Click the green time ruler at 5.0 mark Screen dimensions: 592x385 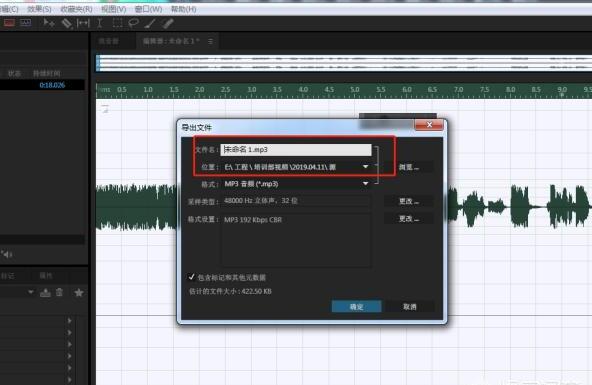pyautogui.click(x=355, y=90)
